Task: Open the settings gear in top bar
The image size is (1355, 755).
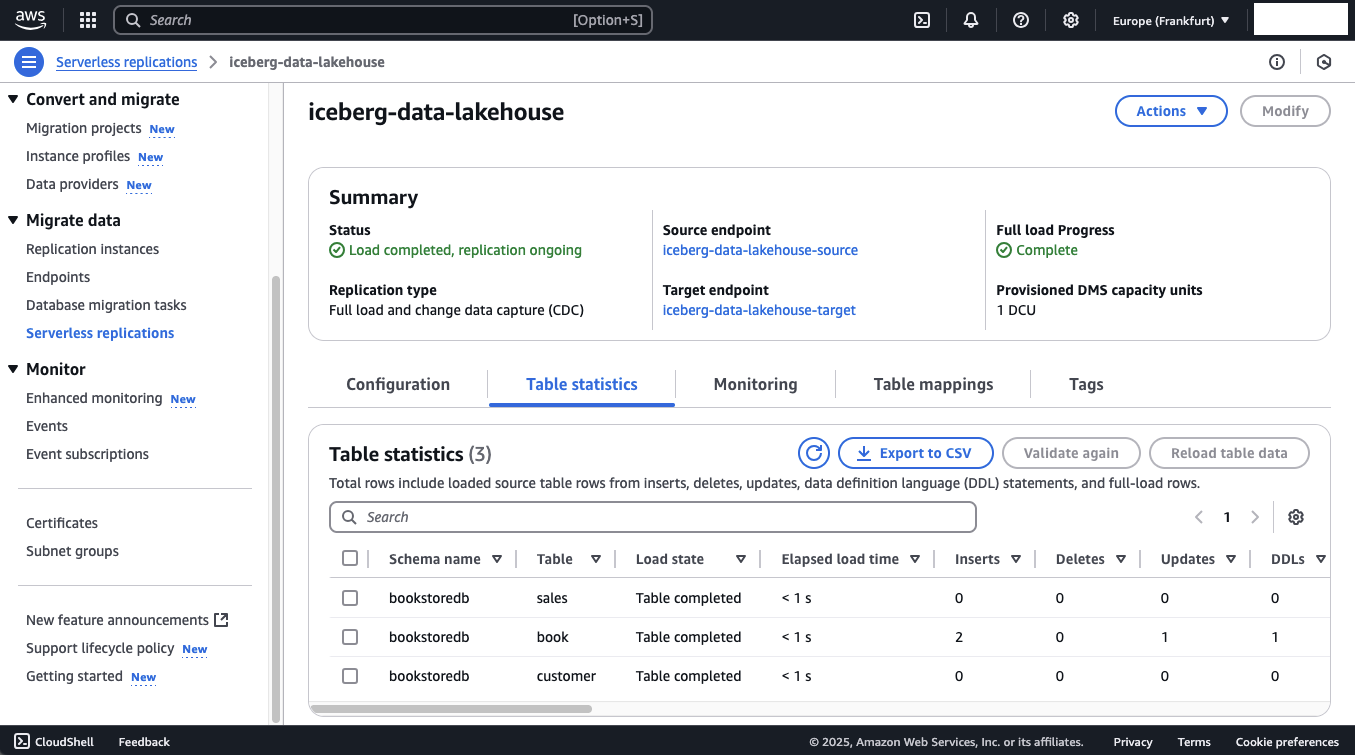Action: point(1071,20)
